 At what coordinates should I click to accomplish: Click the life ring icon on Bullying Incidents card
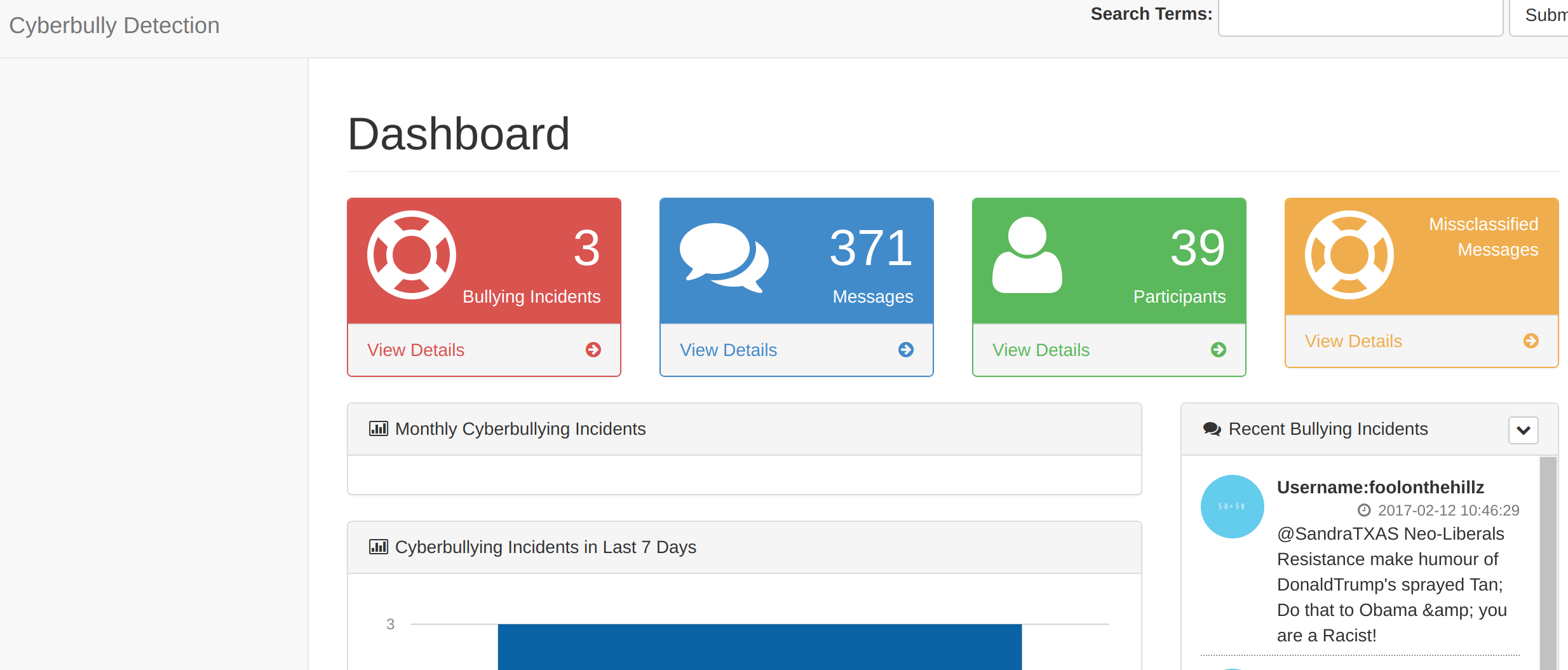[412, 255]
